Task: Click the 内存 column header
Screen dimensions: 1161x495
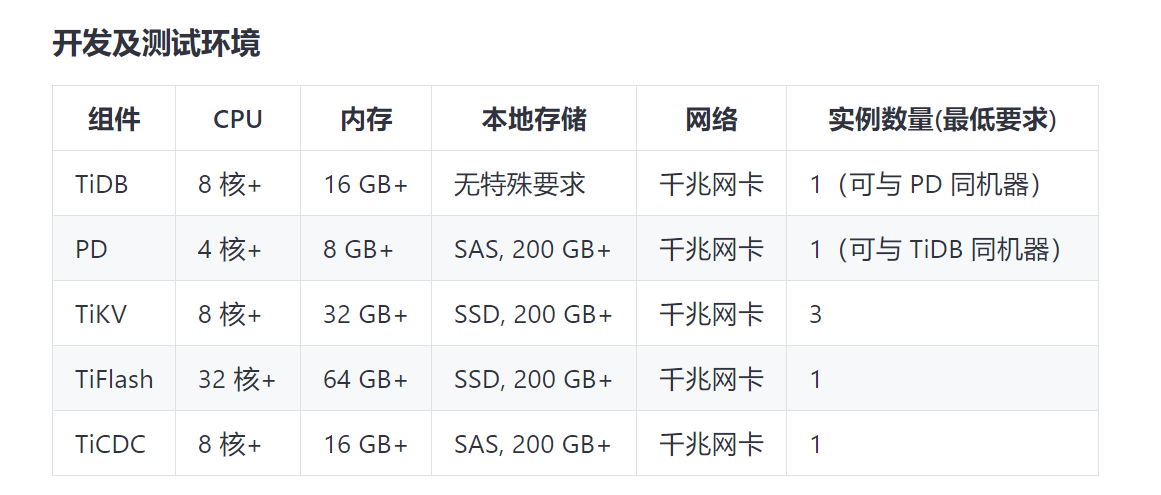Action: [366, 120]
